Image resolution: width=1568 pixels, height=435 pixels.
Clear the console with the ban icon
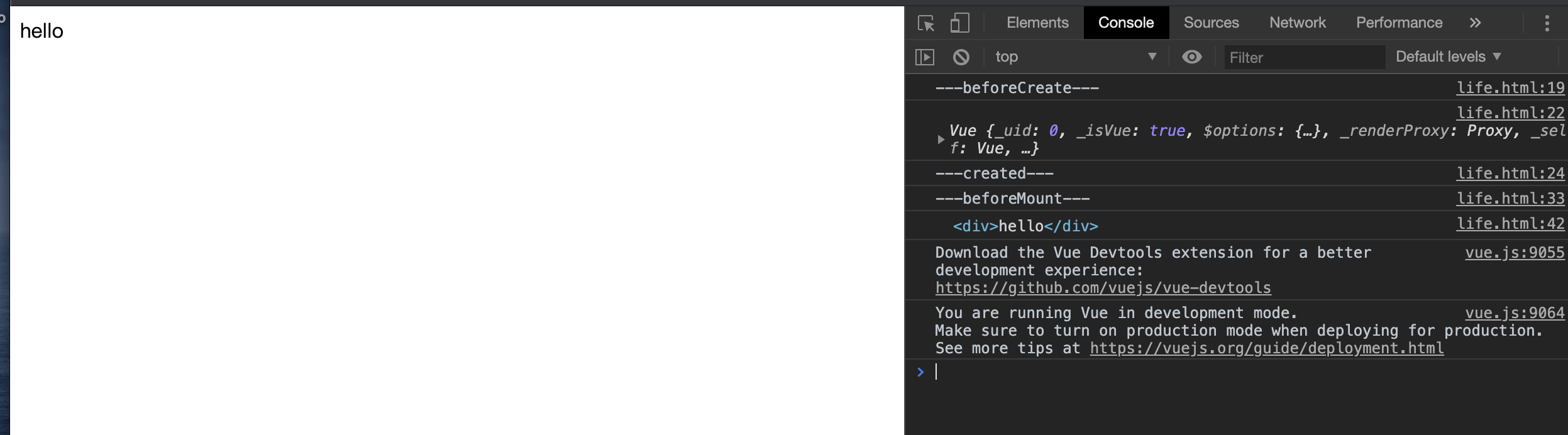coord(961,57)
